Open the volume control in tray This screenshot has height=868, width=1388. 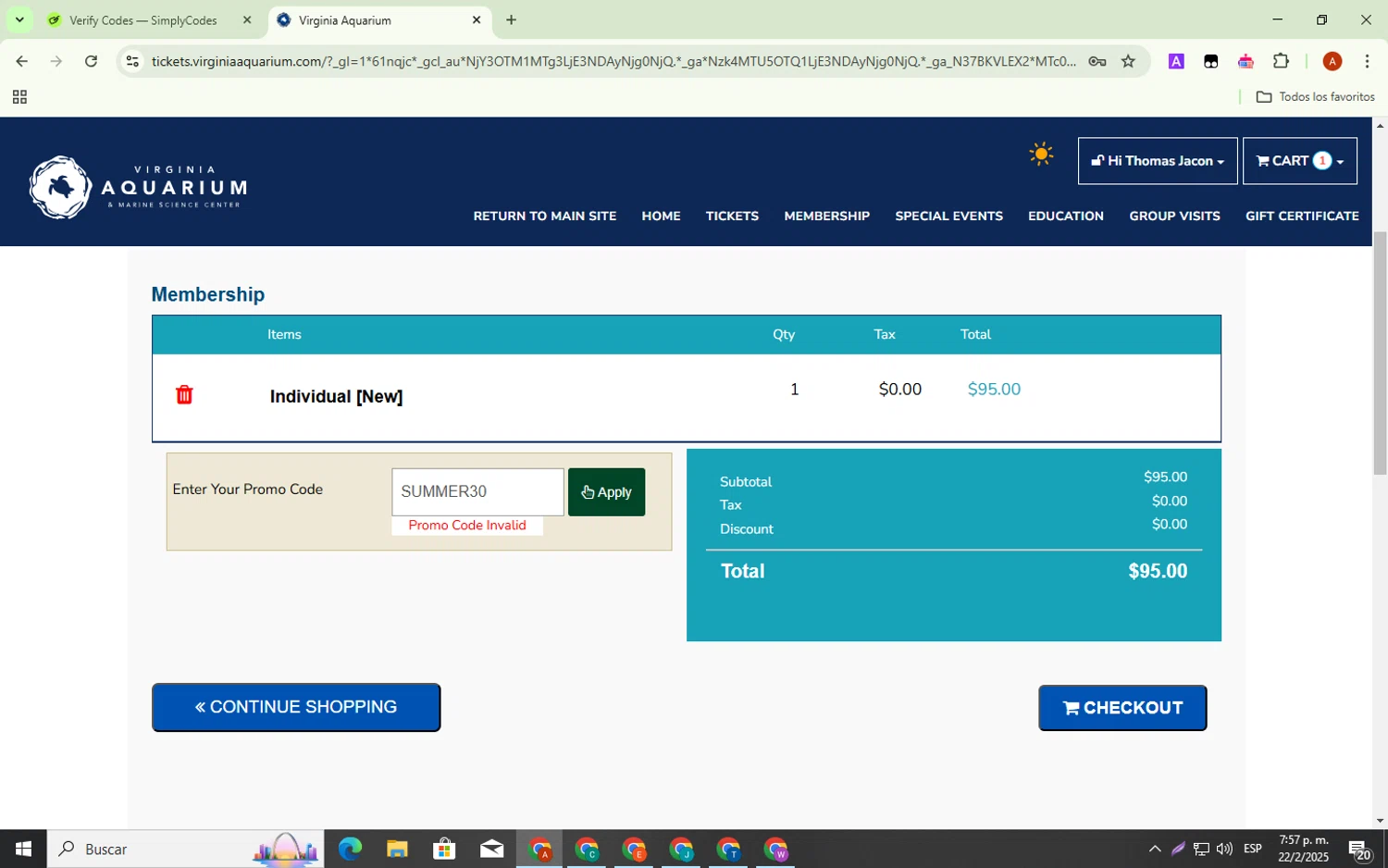click(x=1224, y=849)
